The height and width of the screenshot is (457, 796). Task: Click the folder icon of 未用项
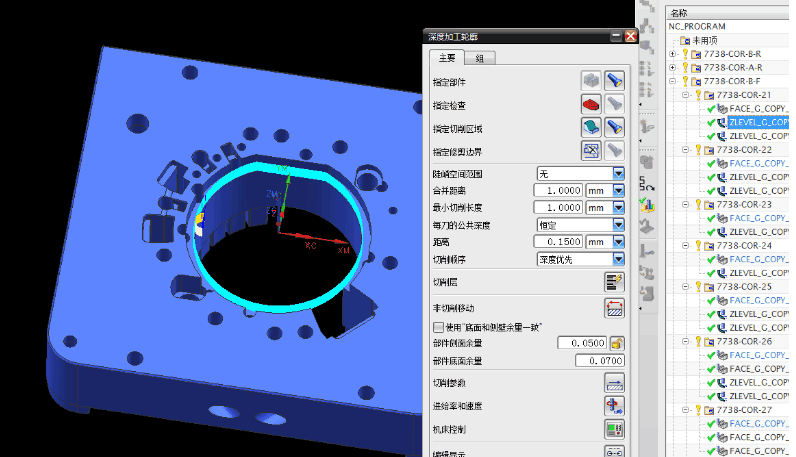pyautogui.click(x=685, y=40)
